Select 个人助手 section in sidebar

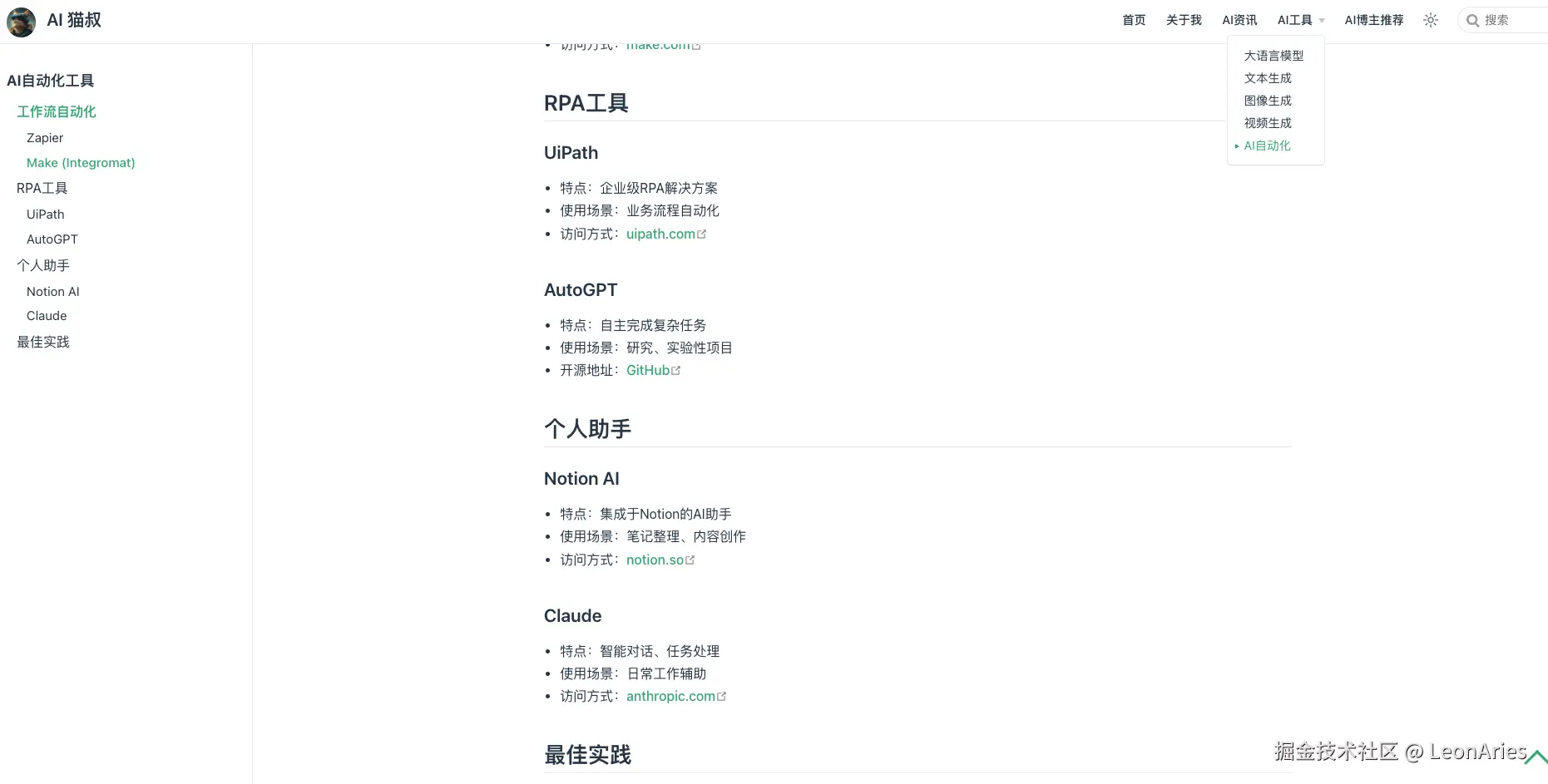point(43,265)
